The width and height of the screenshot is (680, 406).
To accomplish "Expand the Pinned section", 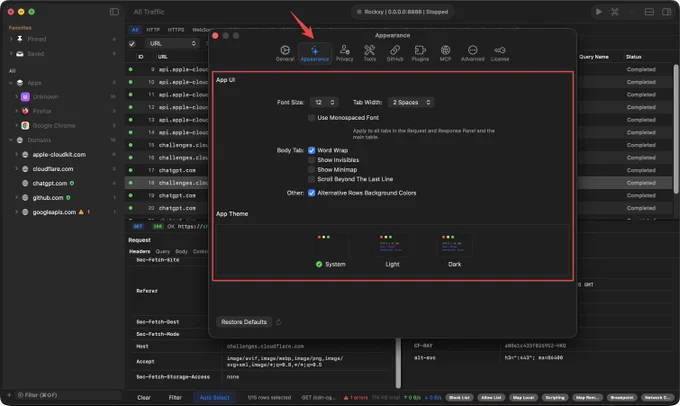I will pyautogui.click(x=11, y=39).
